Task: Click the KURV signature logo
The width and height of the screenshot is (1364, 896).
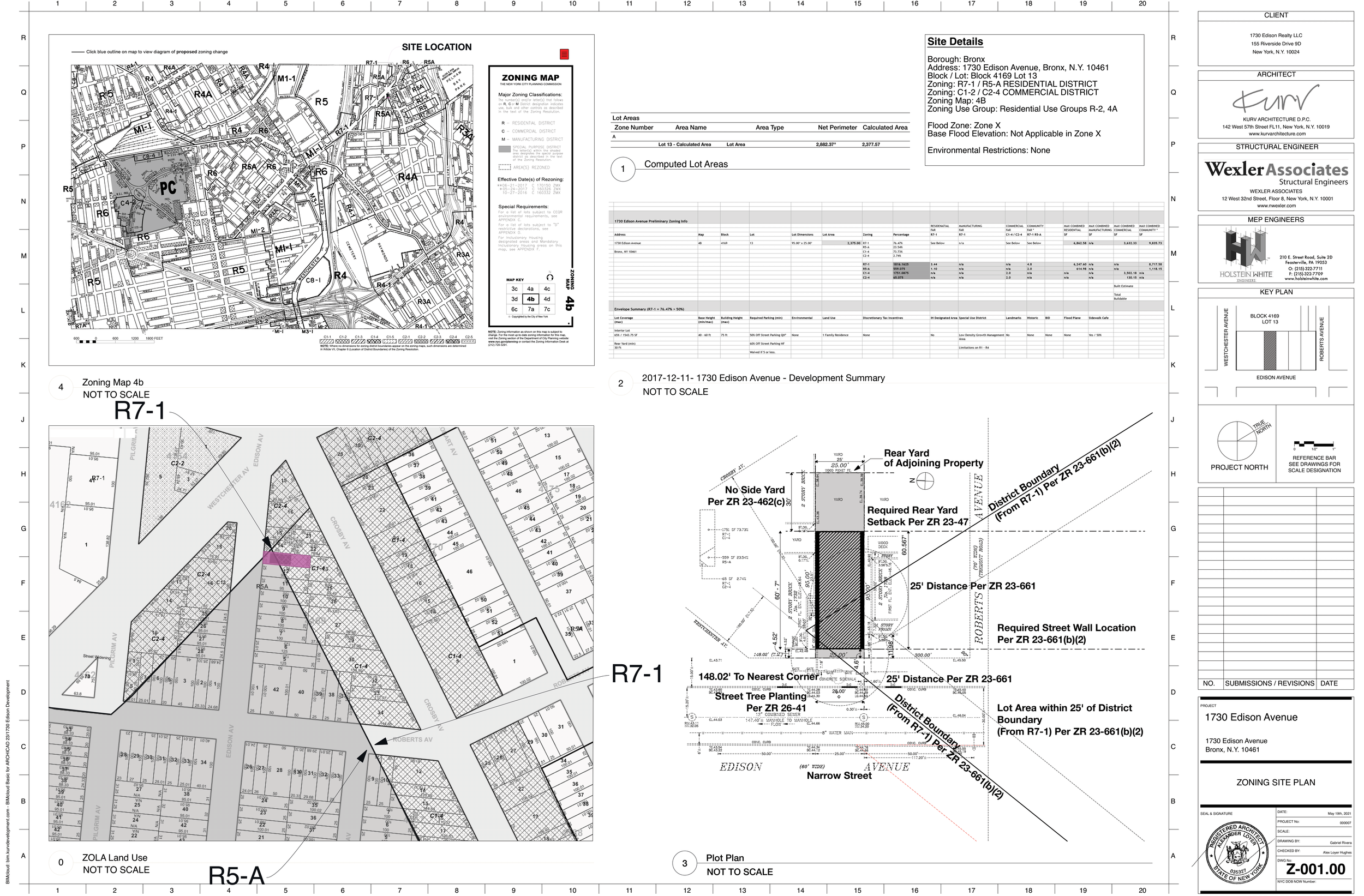Action: 1276,99
